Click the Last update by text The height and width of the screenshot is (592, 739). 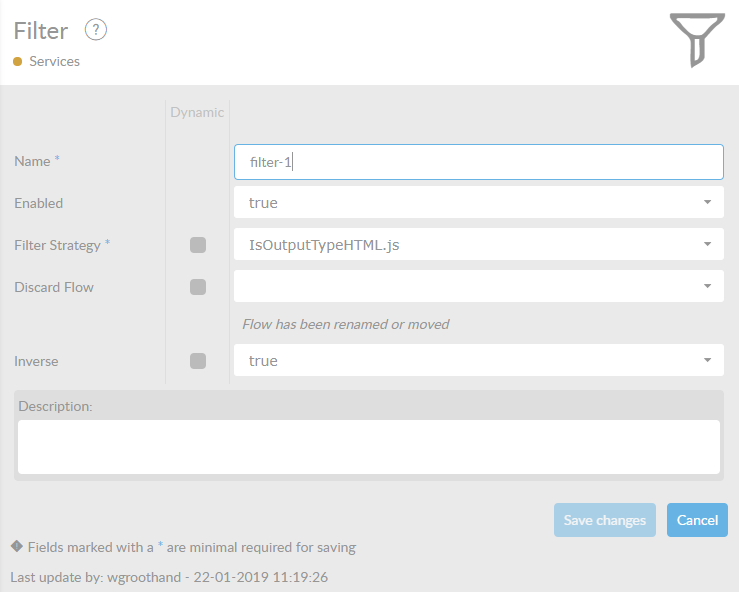click(x=169, y=577)
